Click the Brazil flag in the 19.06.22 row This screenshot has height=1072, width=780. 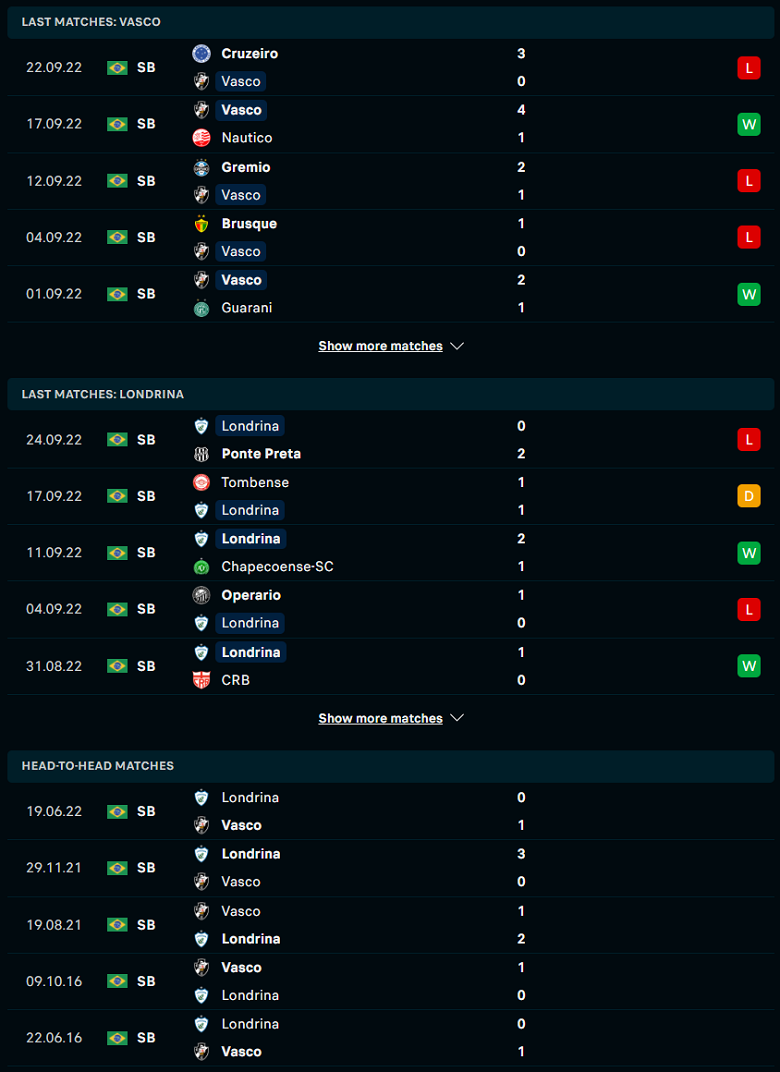pyautogui.click(x=118, y=812)
